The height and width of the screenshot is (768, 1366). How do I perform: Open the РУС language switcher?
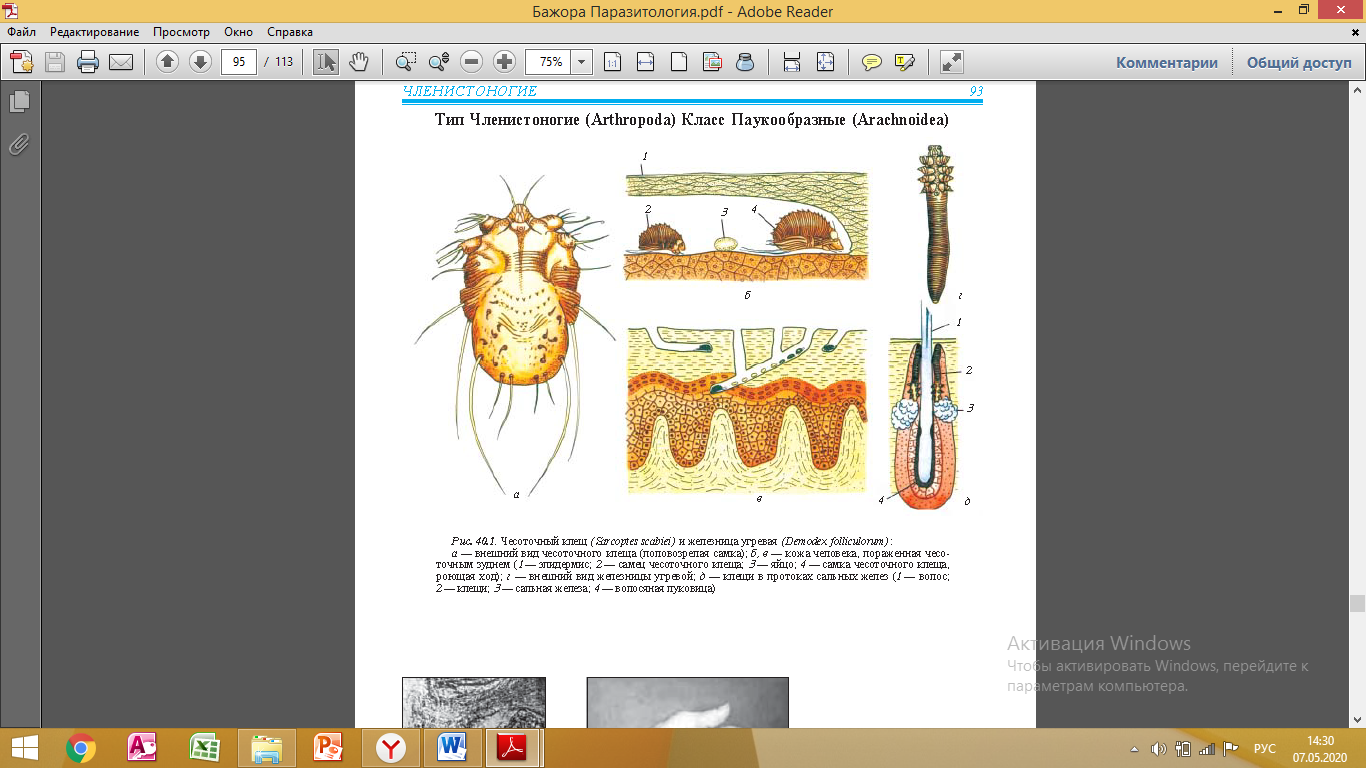tap(1264, 748)
